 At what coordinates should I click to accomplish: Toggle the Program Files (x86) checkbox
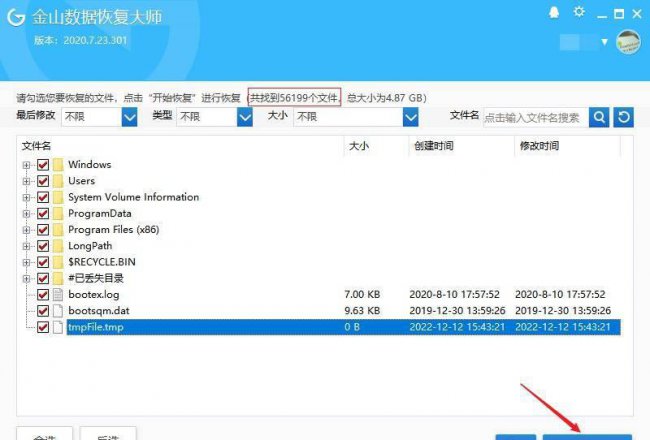(43, 230)
